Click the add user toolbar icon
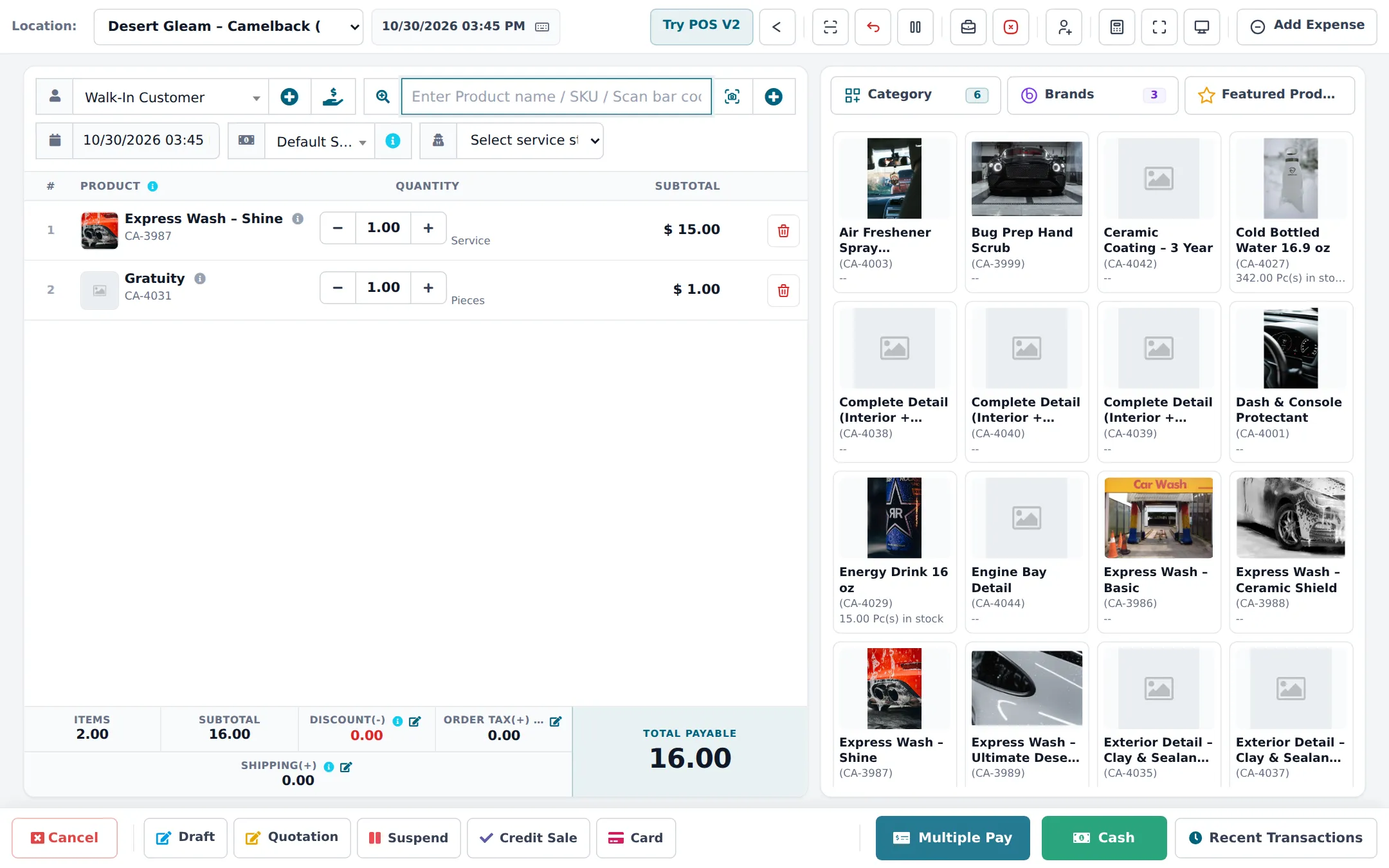The height and width of the screenshot is (868, 1389). (x=1064, y=27)
